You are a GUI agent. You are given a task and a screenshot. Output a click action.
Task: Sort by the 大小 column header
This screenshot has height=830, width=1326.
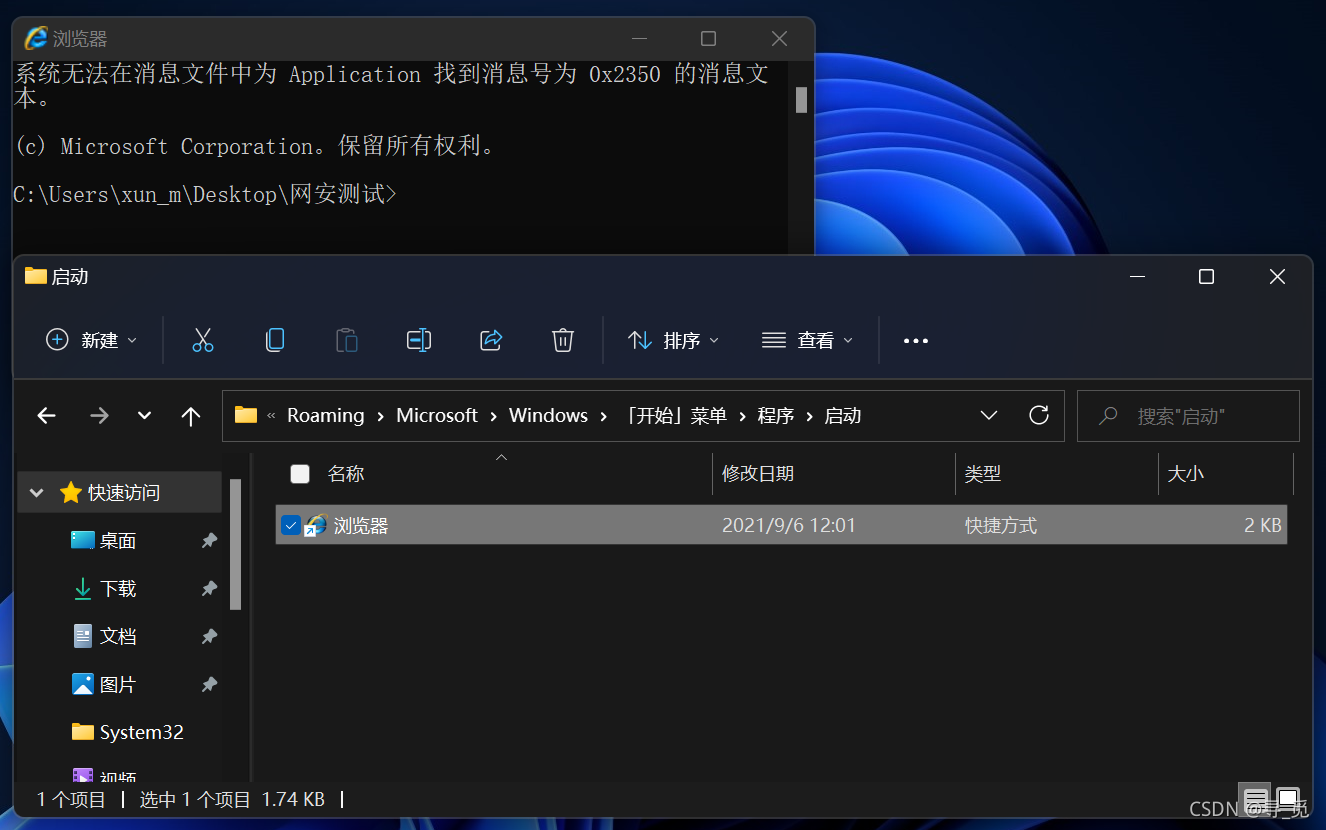click(1186, 474)
